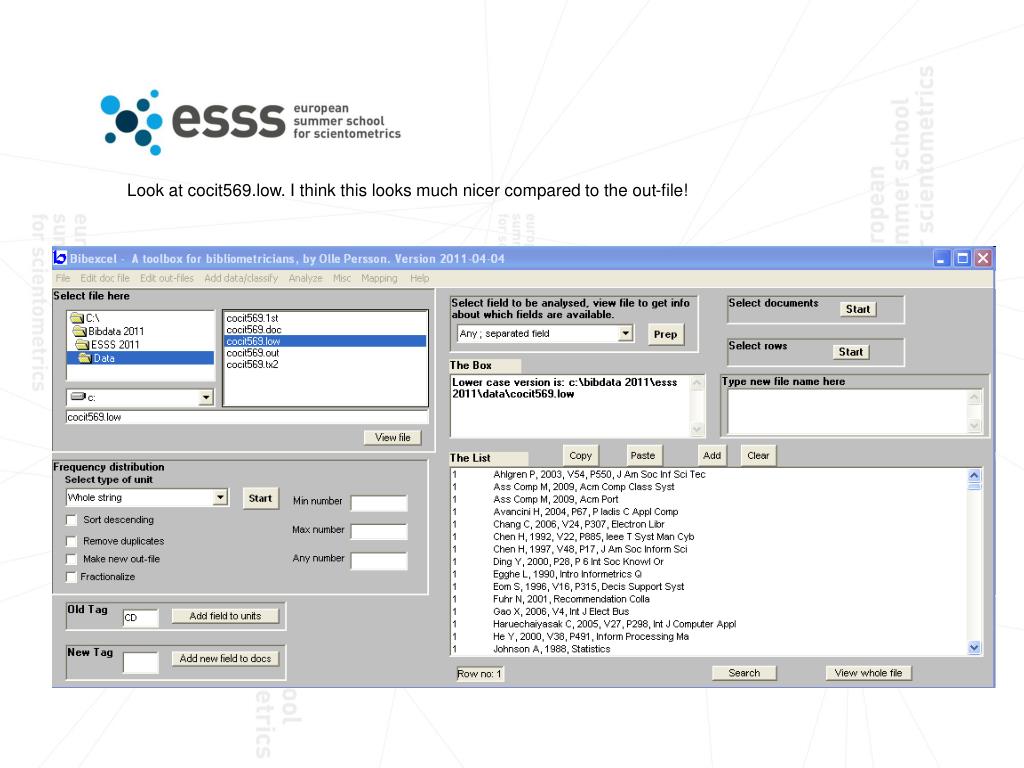Open the Any ; separated field dropdown
Image resolution: width=1024 pixels, height=768 pixels.
[x=626, y=334]
